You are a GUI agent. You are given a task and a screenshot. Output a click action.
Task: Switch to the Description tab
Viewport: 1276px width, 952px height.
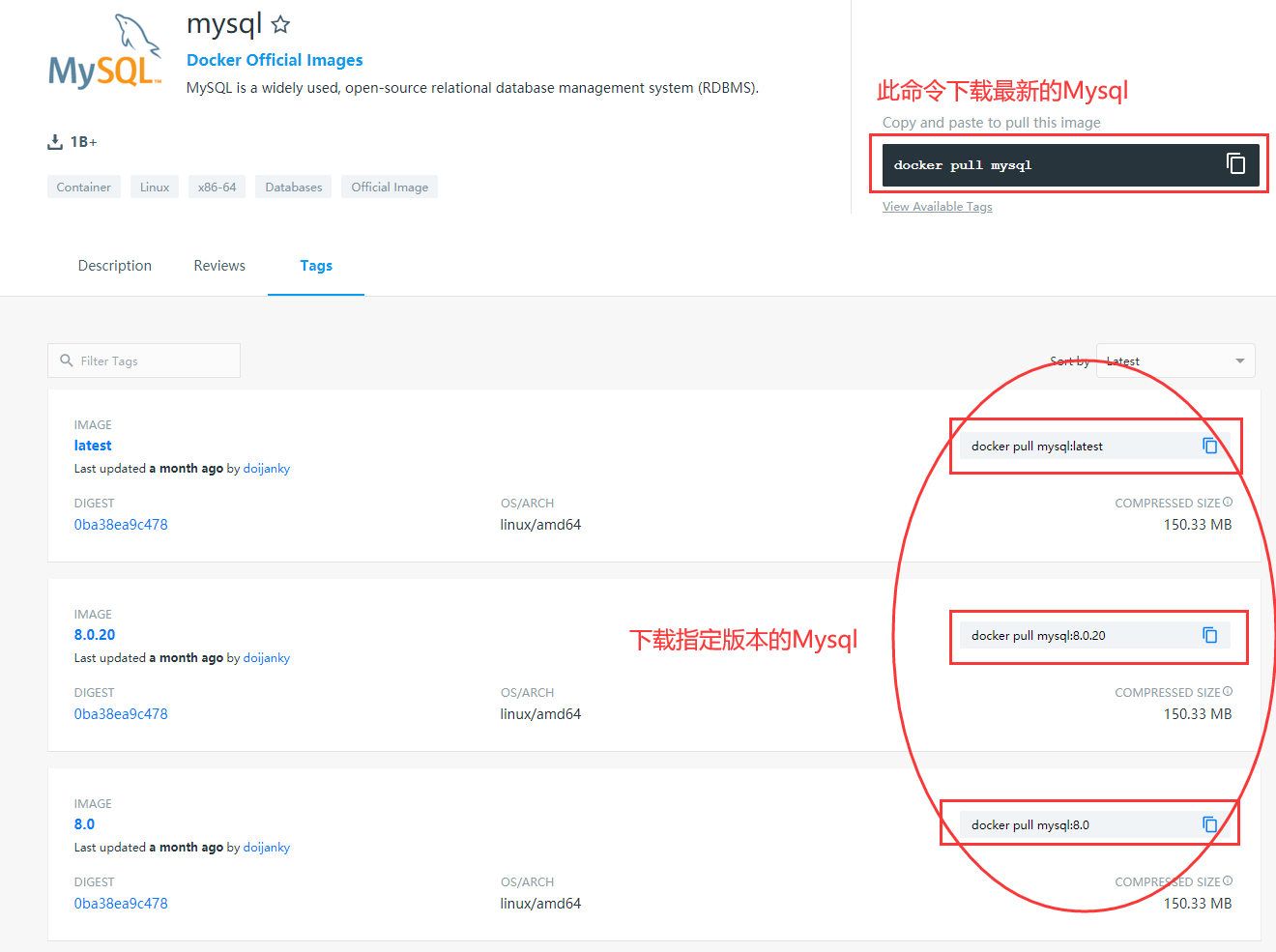click(x=115, y=266)
